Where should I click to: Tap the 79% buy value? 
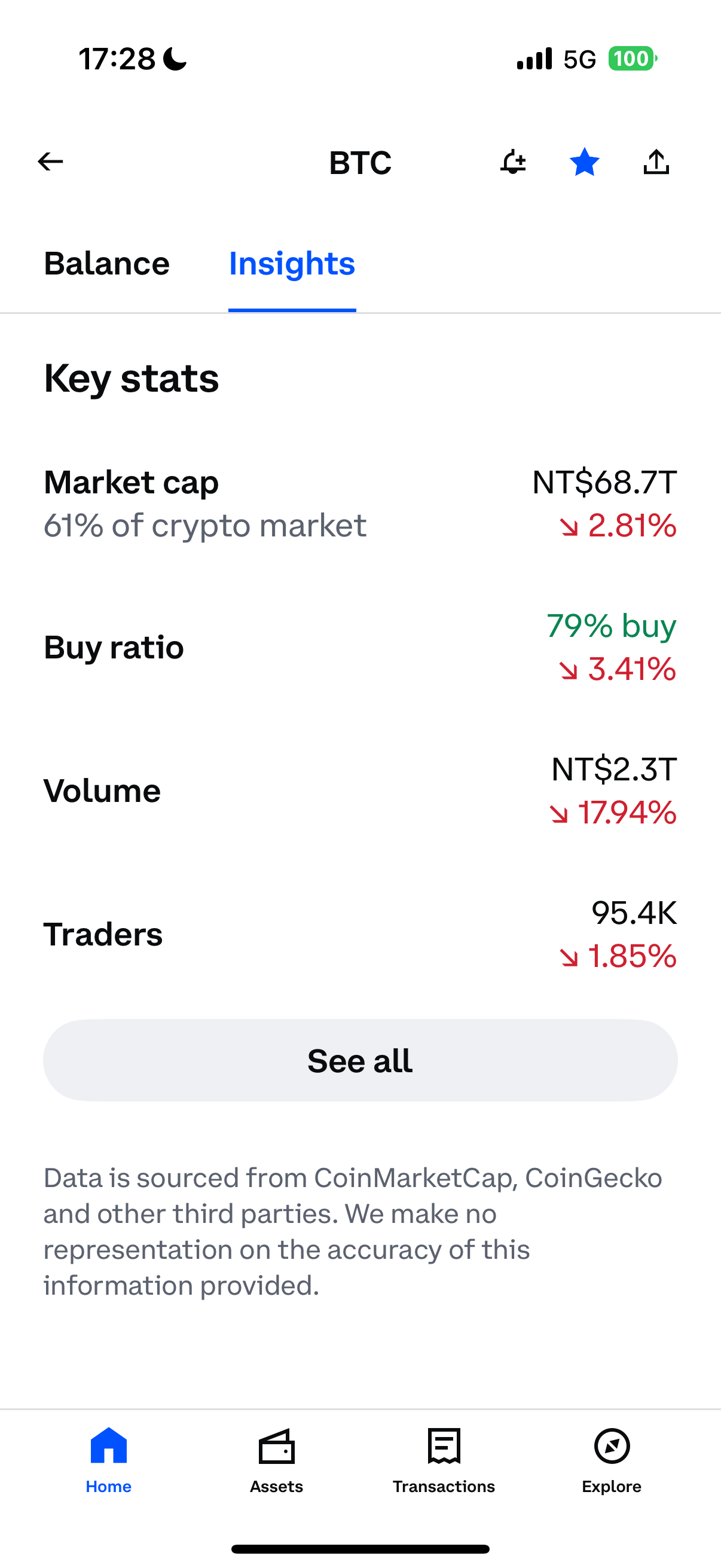[611, 626]
